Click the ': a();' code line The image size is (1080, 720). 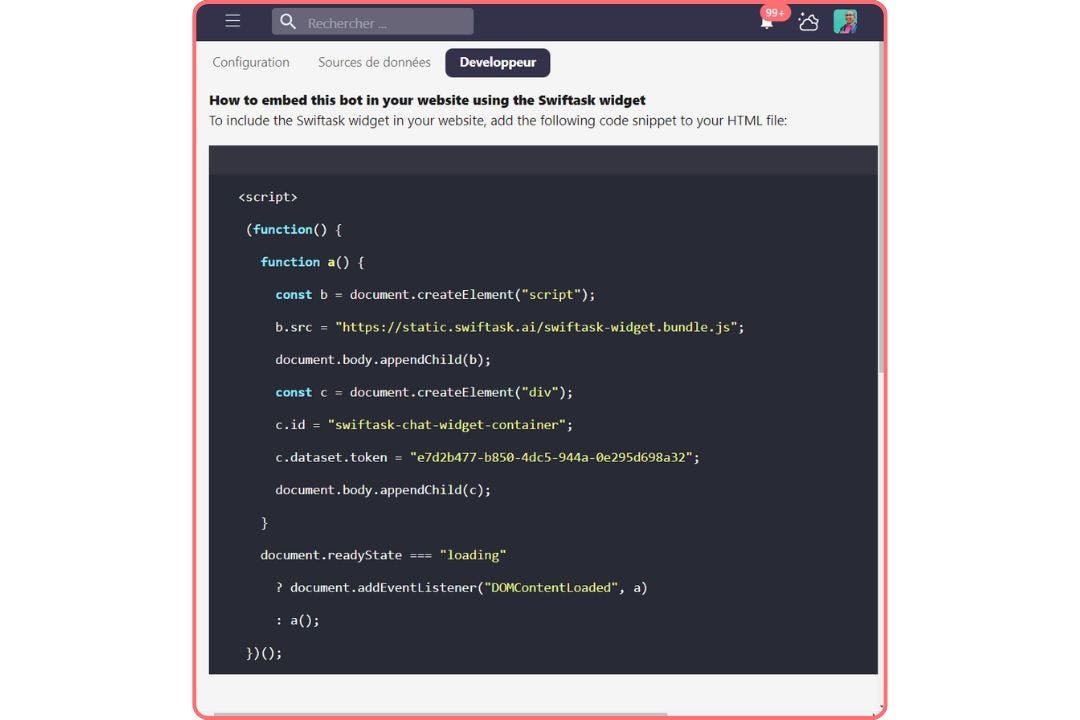pos(298,620)
